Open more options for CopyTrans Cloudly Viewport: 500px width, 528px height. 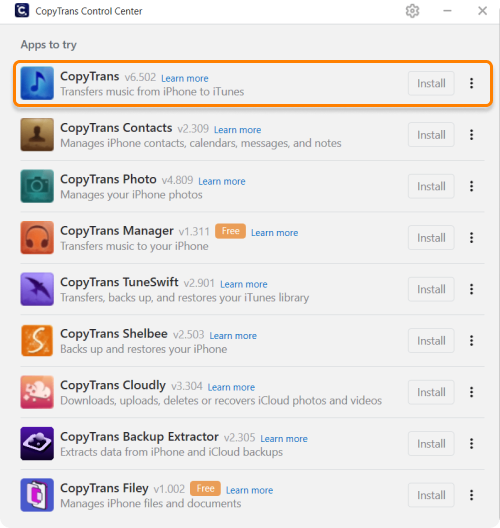click(x=471, y=392)
